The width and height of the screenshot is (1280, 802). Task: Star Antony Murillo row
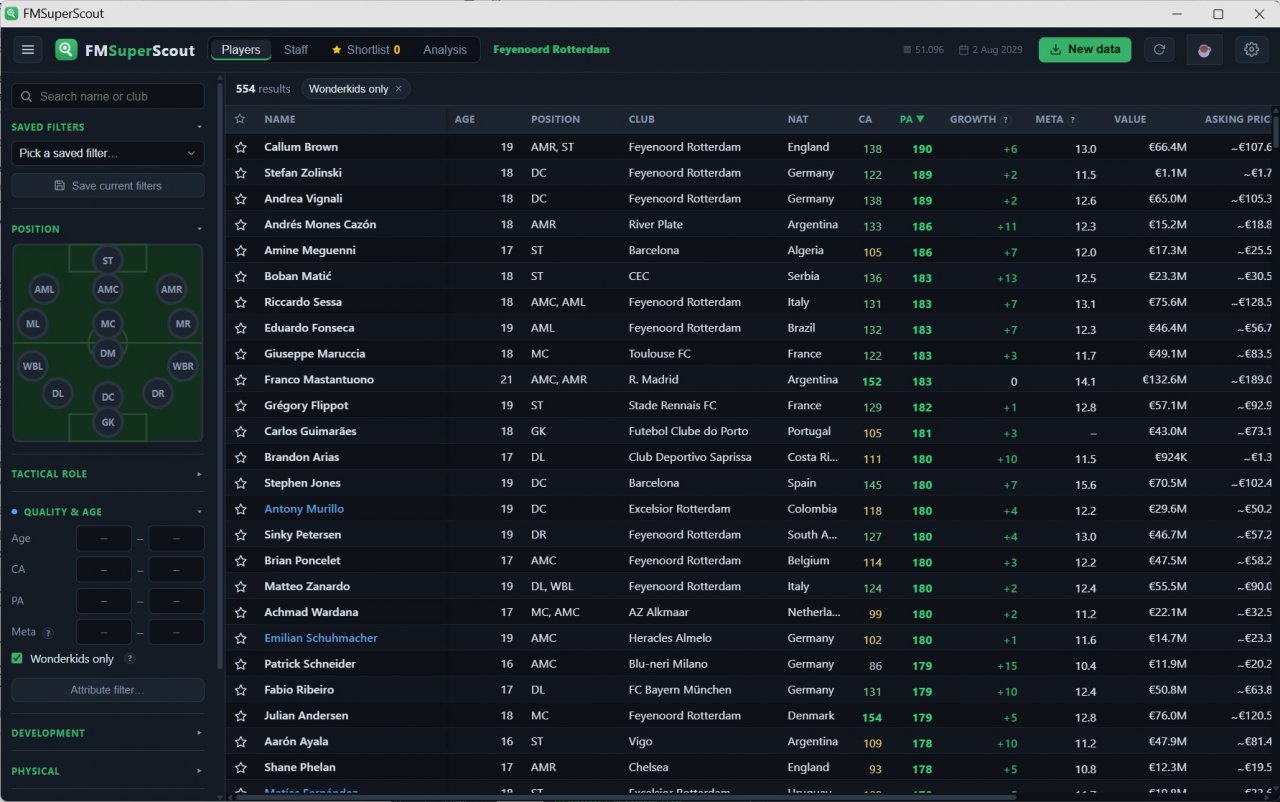[240, 509]
